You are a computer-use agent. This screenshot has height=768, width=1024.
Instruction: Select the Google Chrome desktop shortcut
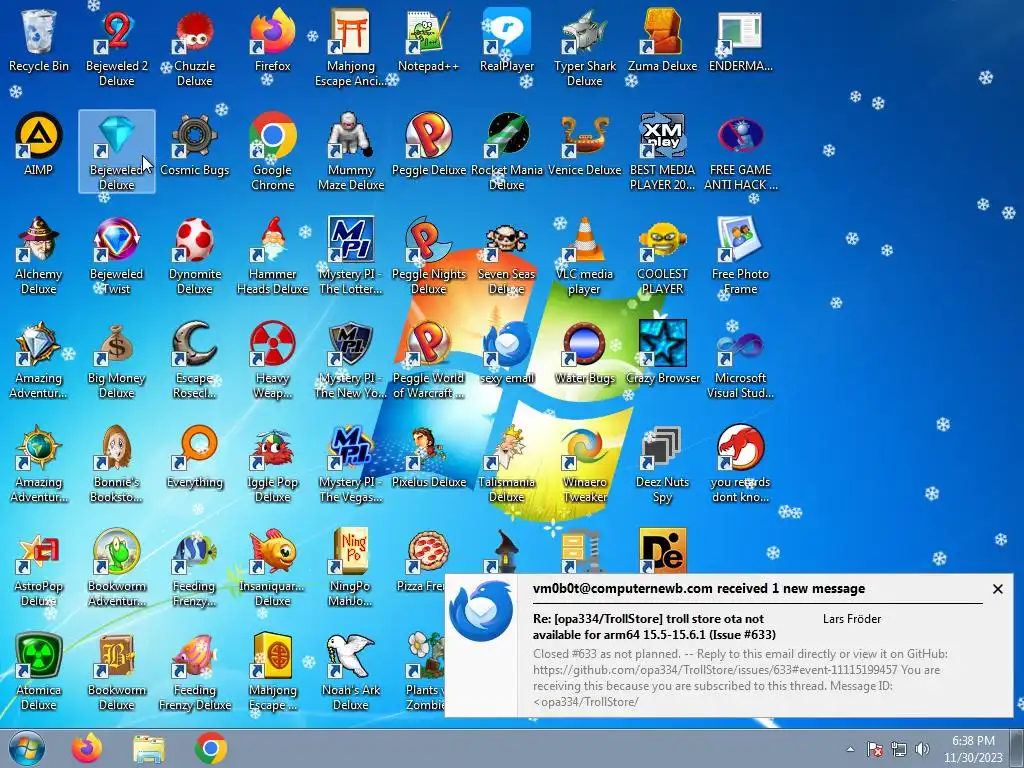coord(273,152)
